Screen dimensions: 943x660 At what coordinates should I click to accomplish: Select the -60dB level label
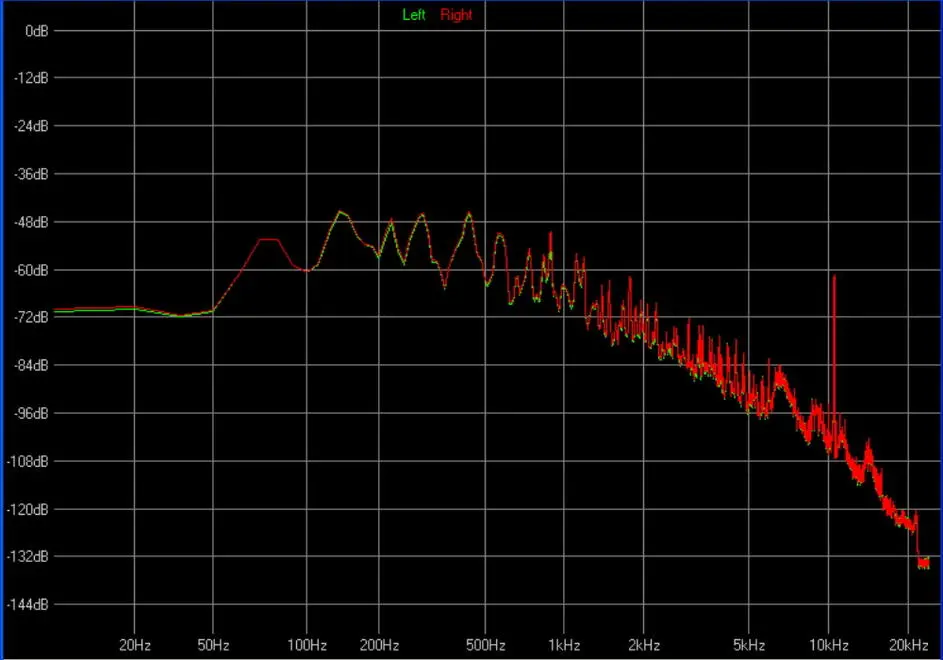click(x=32, y=270)
